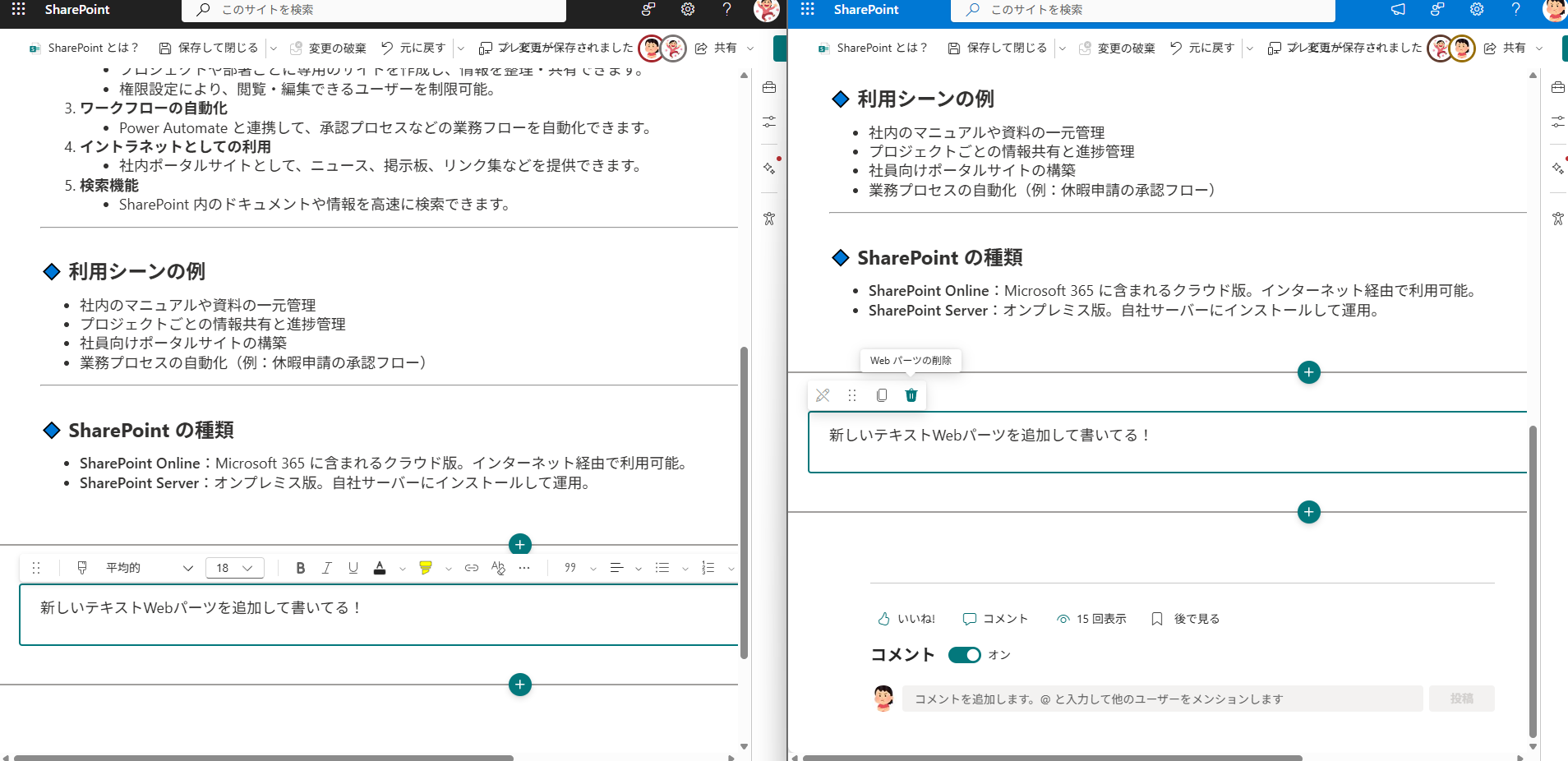Focus the comment input field
Screen dimensions: 1568x761
pos(1162,699)
